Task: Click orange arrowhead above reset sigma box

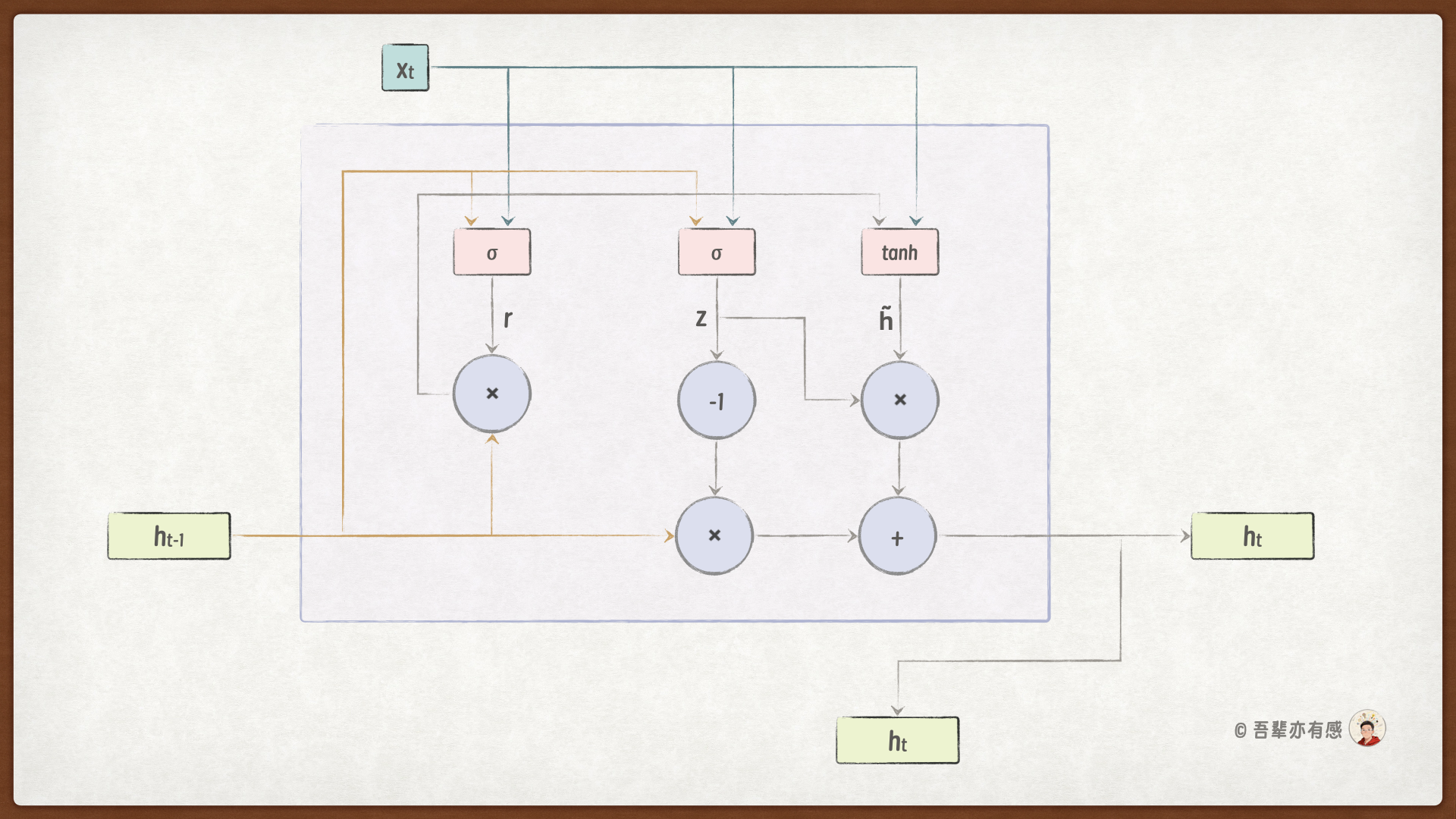Action: tap(471, 221)
